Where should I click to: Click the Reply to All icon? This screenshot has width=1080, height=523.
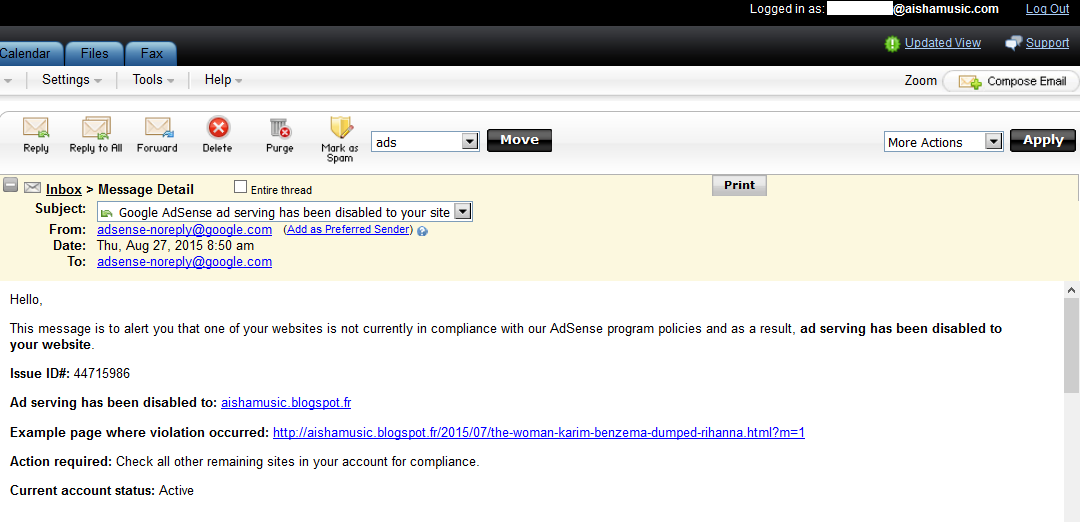[96, 127]
